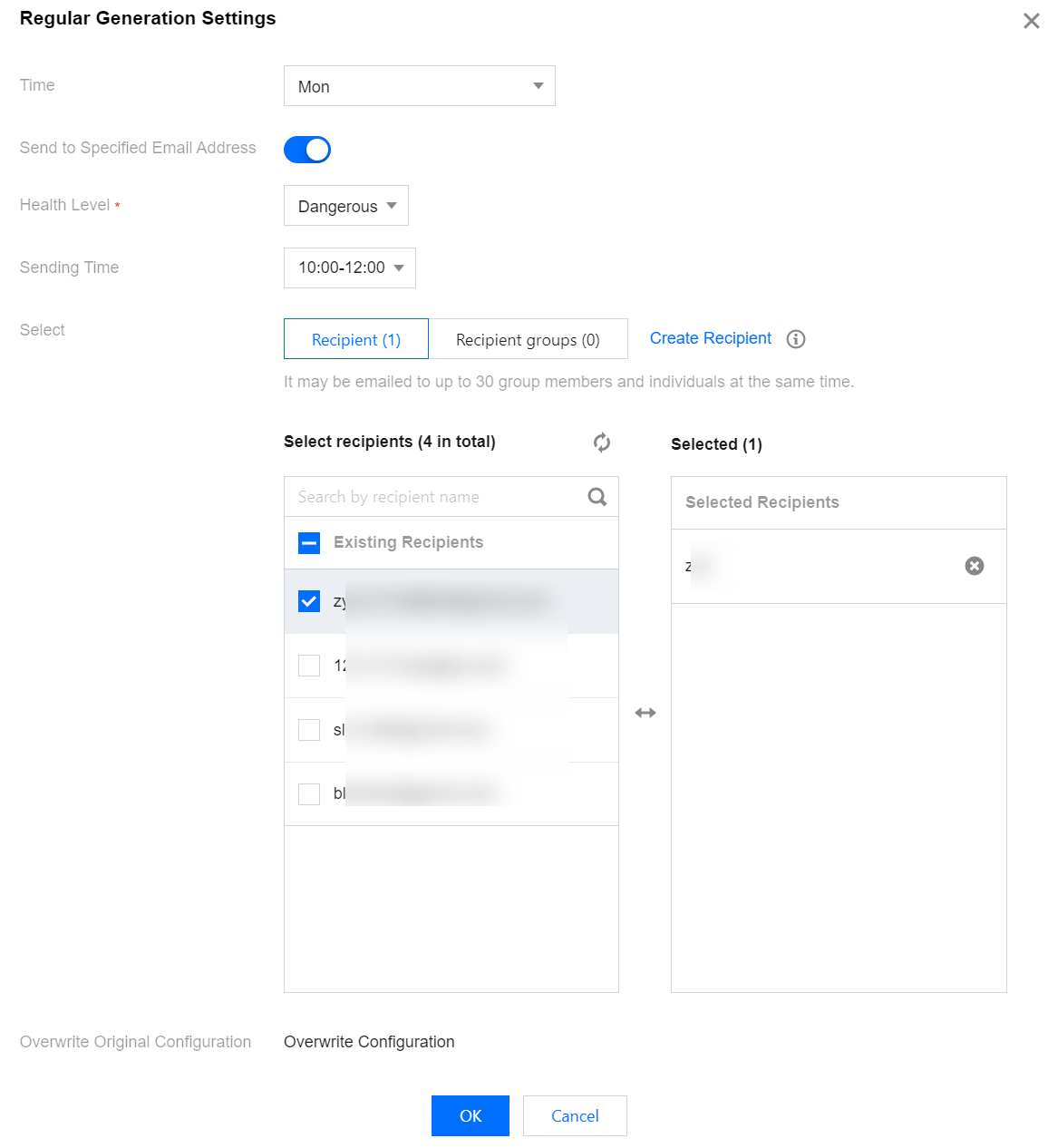Switch to the Recipient (1) tab
Viewport: 1048px width, 1148px height.
click(x=355, y=339)
